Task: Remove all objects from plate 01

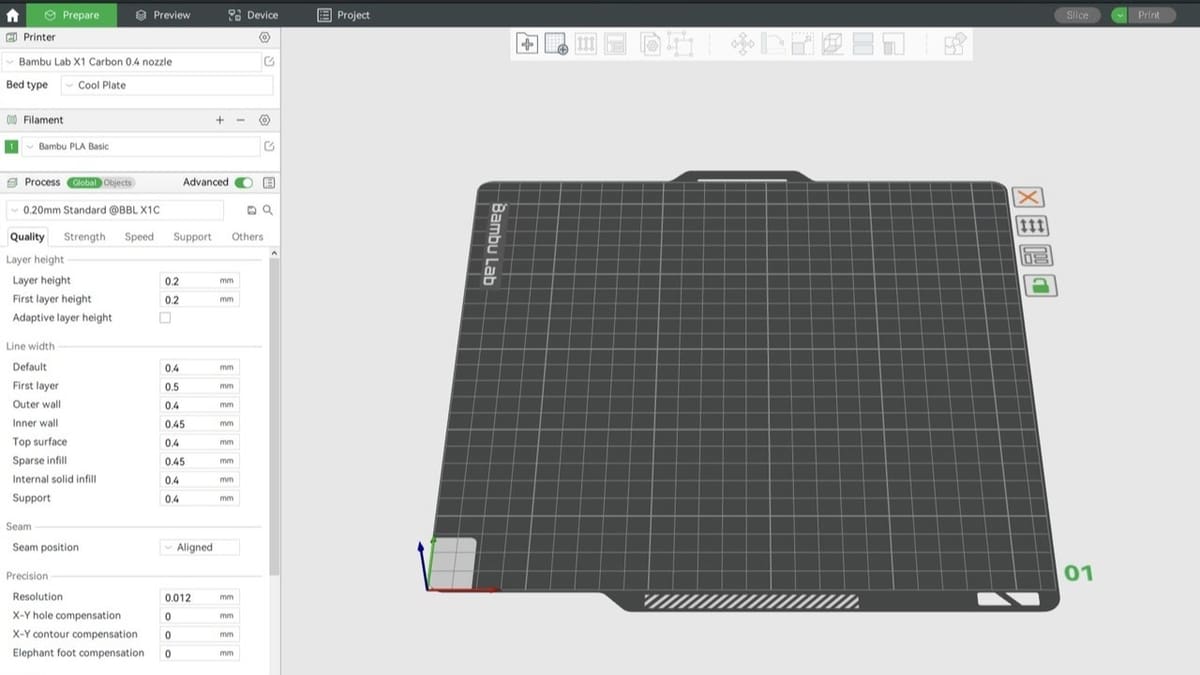Action: click(1028, 197)
